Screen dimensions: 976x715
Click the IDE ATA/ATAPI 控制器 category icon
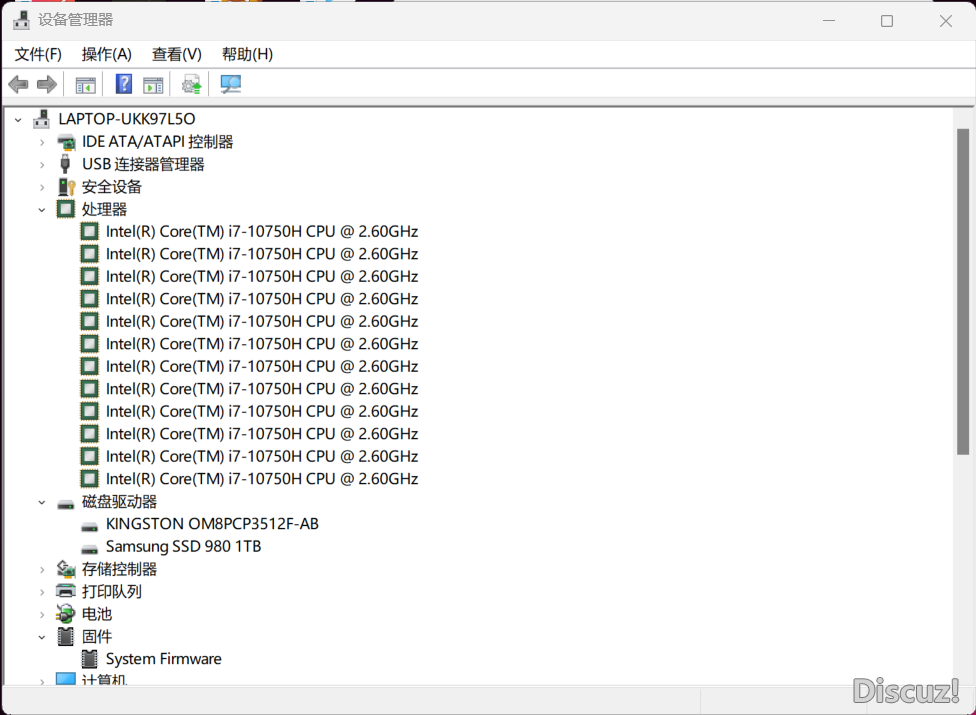[x=66, y=143]
